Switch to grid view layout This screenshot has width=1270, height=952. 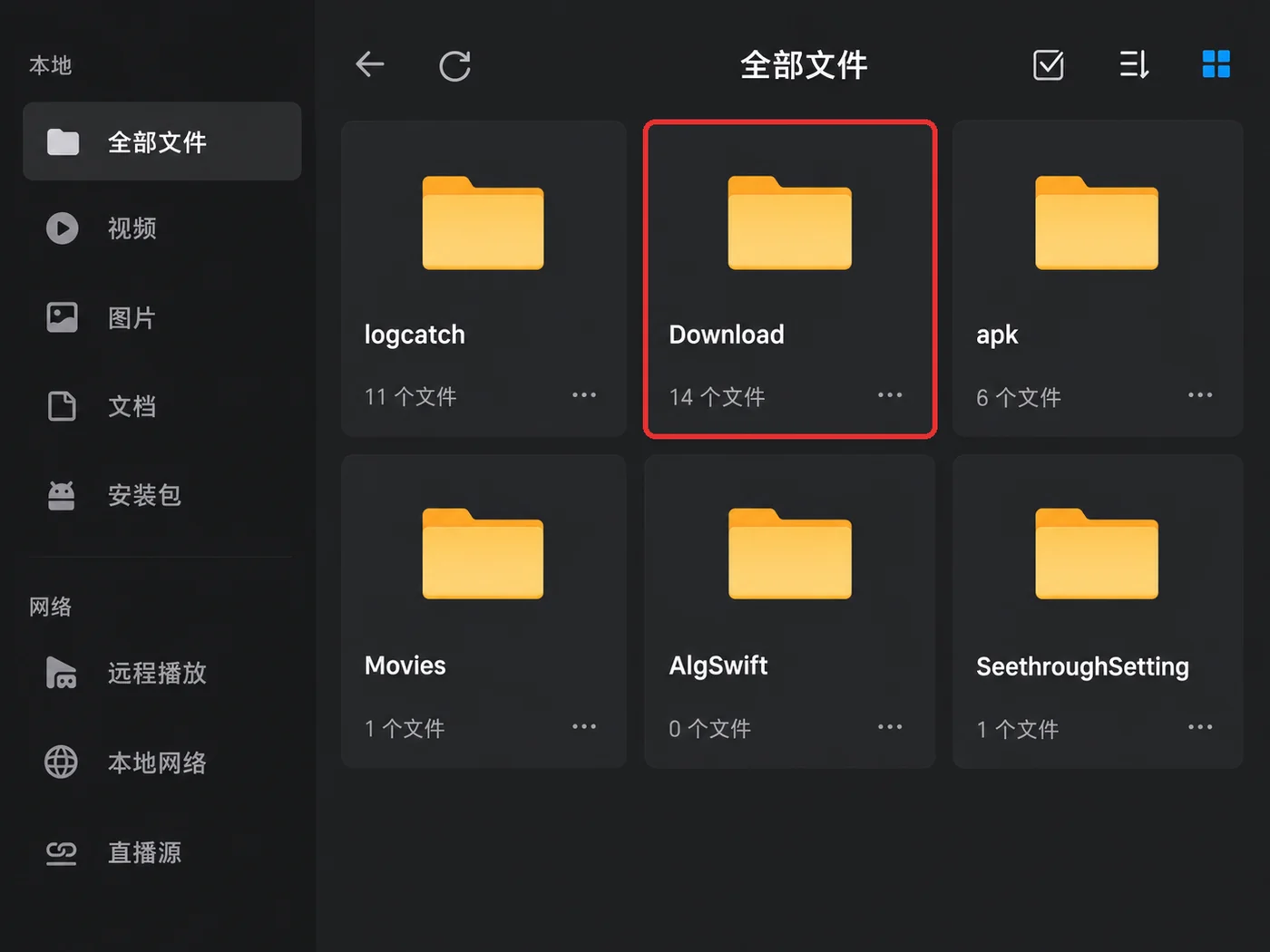1216,64
